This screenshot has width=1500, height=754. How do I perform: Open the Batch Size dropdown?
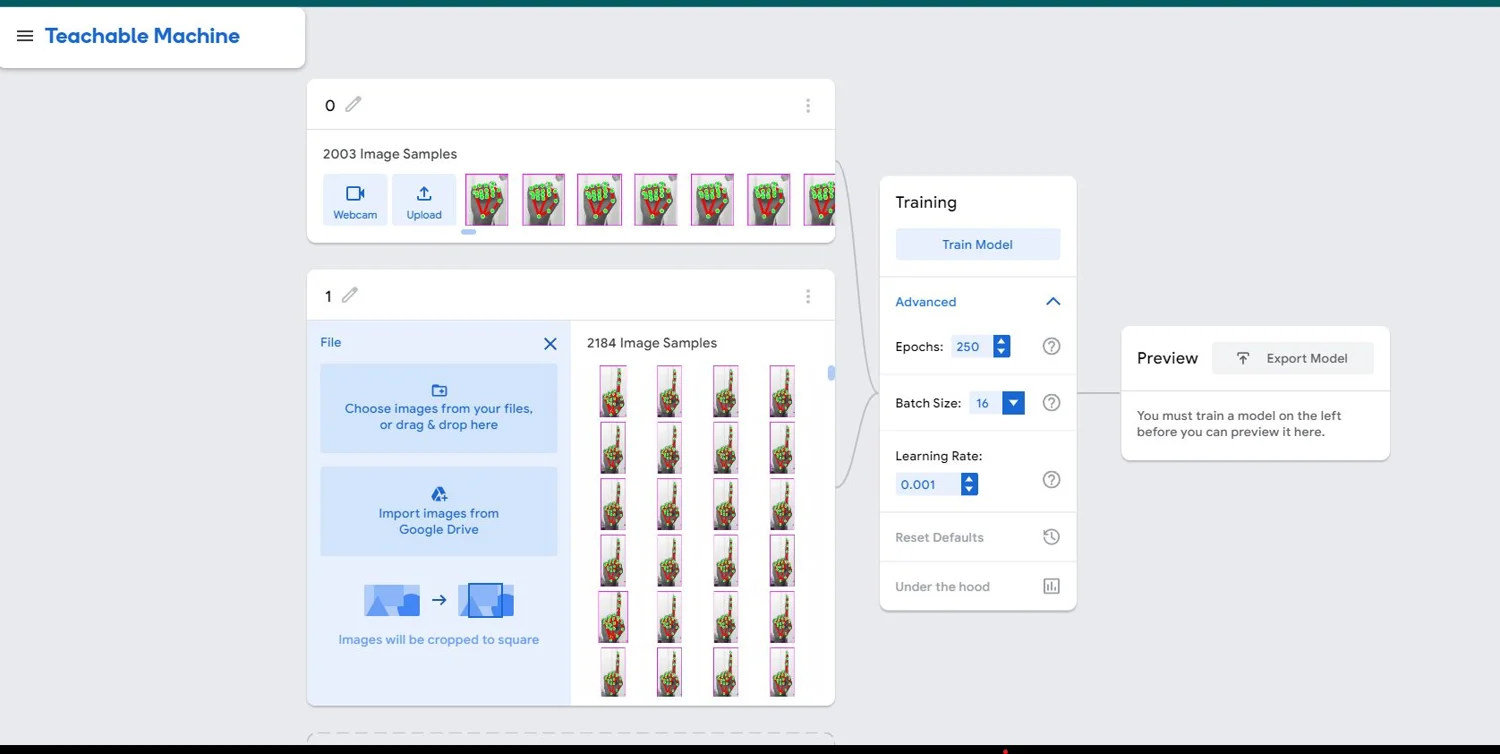(x=1013, y=403)
